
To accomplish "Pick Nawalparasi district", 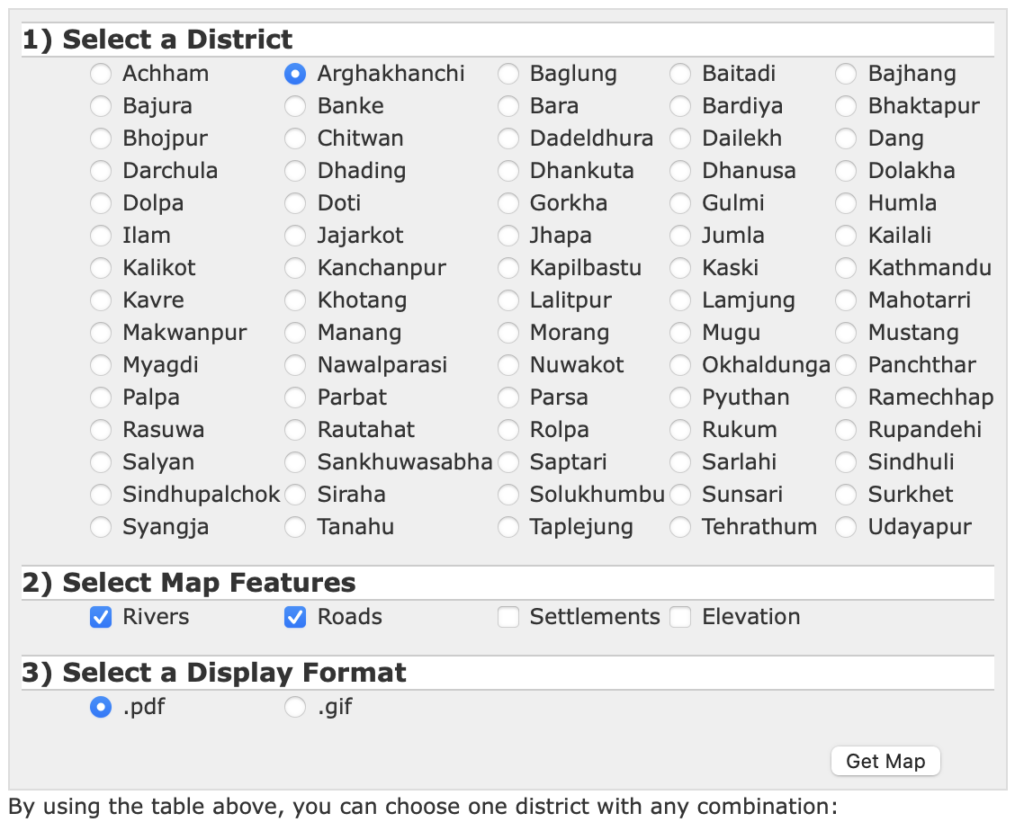I will (x=295, y=365).
